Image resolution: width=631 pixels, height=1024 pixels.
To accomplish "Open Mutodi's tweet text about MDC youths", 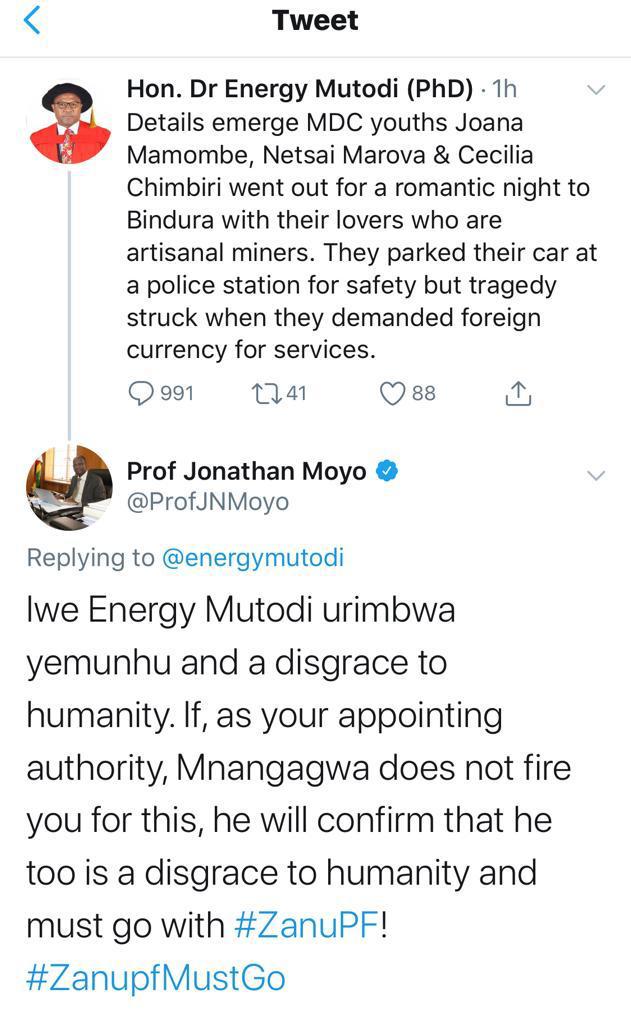I will coord(360,236).
